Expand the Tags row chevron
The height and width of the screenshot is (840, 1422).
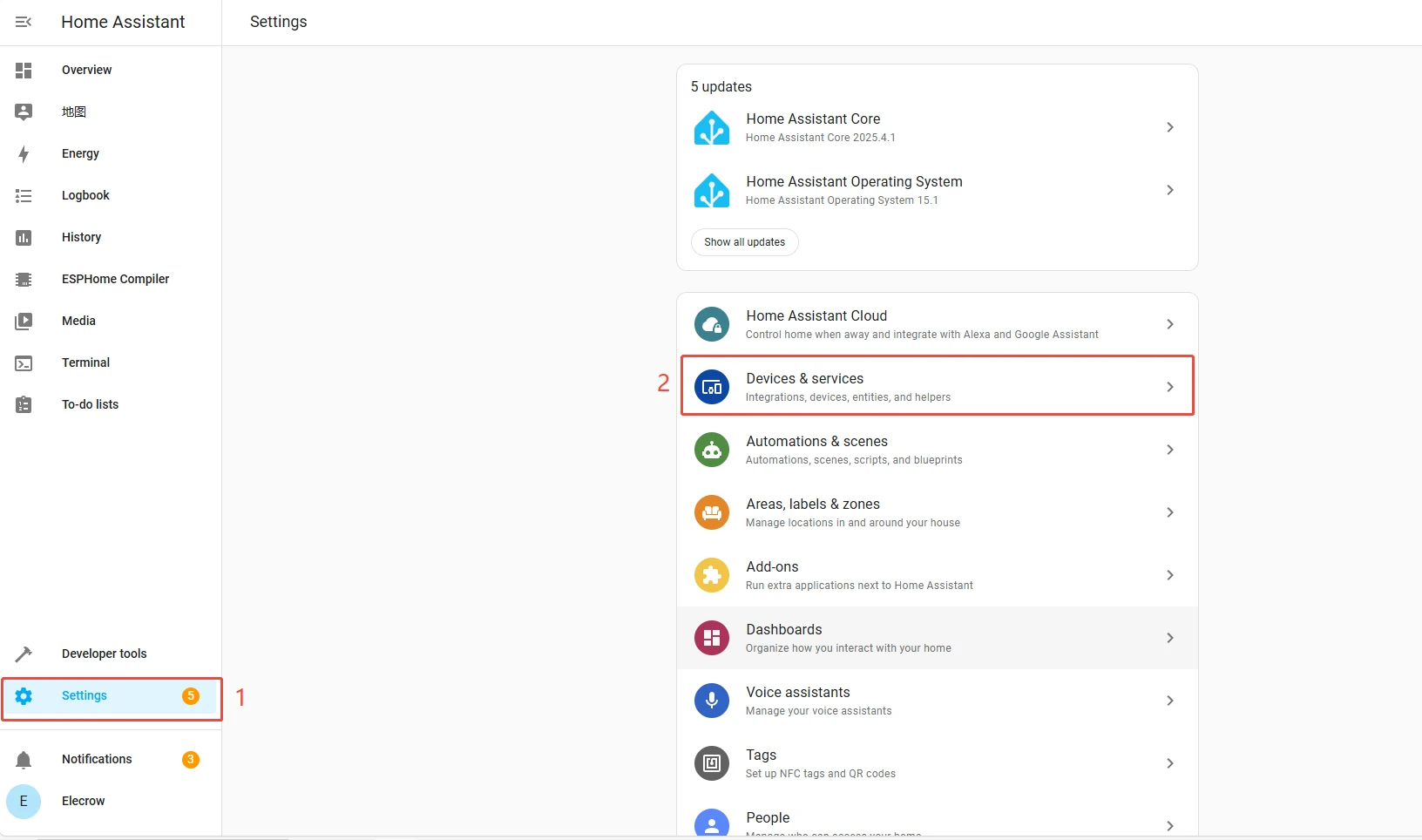click(1169, 763)
